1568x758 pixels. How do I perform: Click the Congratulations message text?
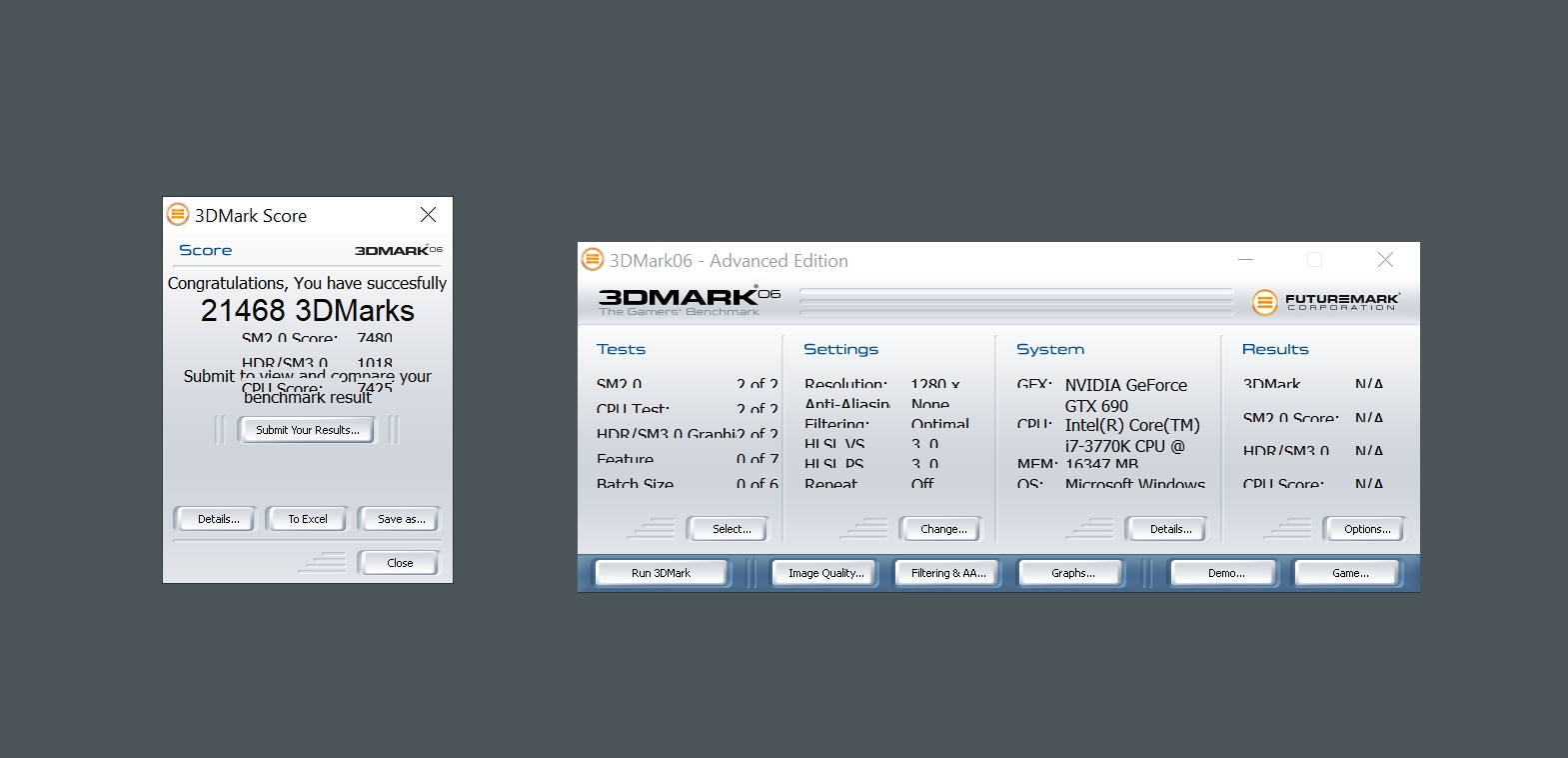[x=307, y=283]
